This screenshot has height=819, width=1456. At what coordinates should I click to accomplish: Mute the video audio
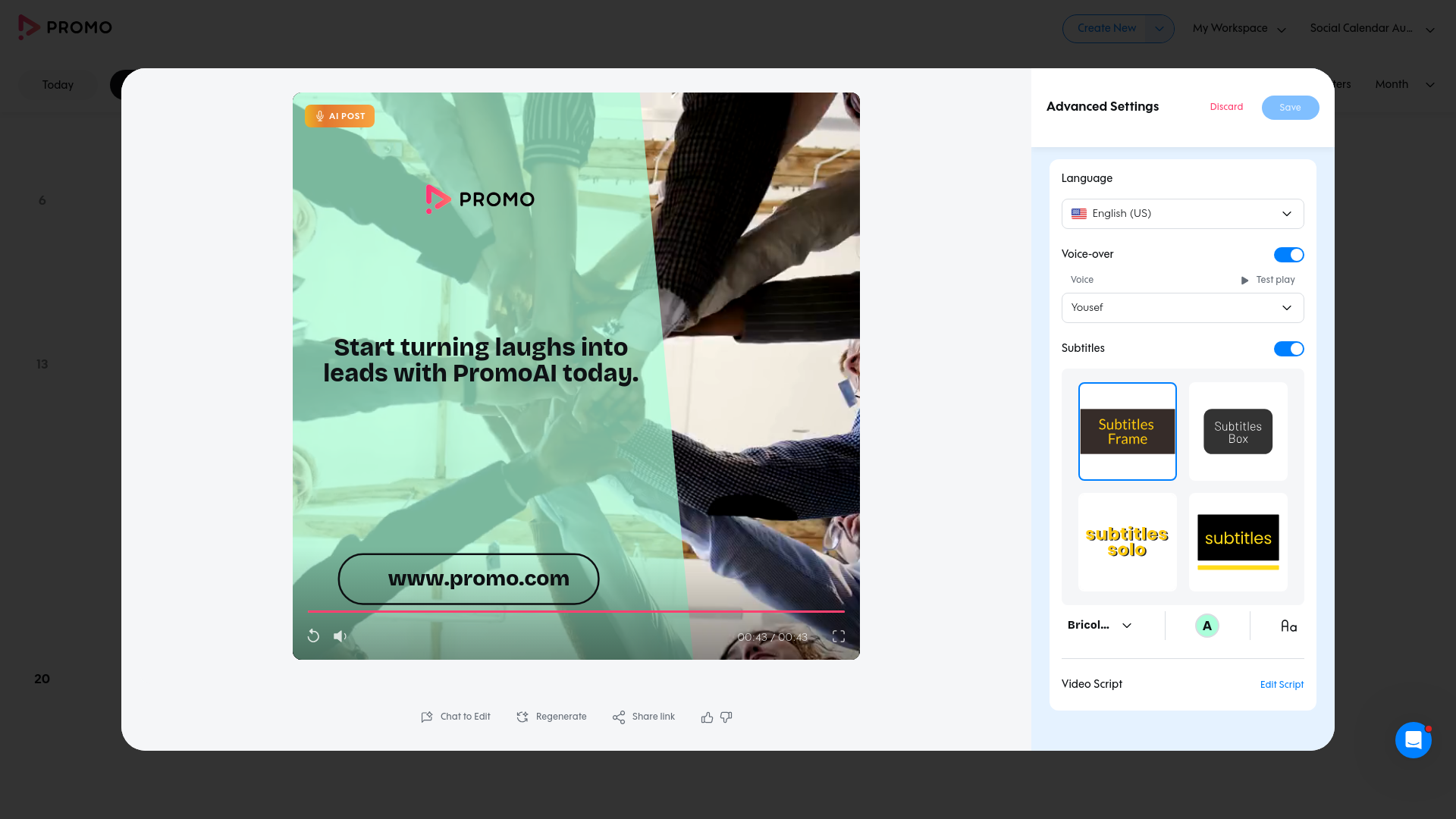340,636
